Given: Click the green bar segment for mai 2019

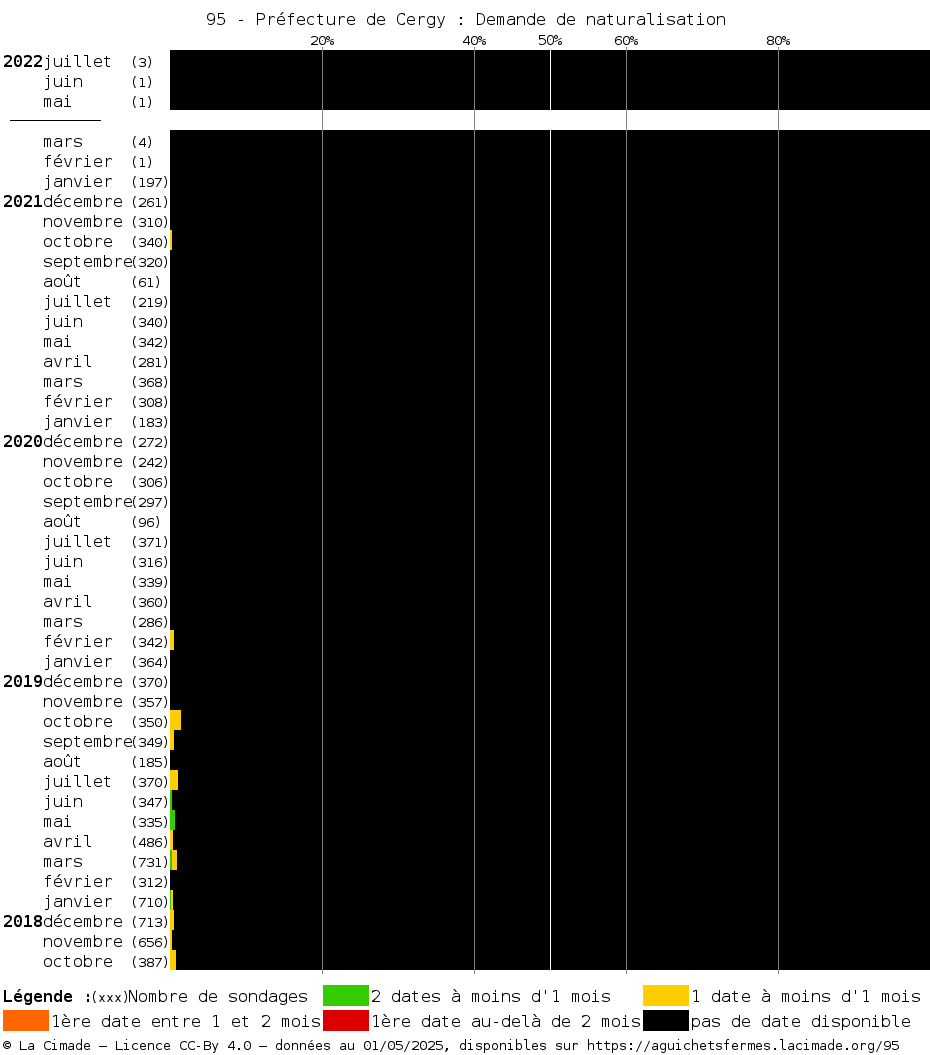Looking at the screenshot, I should [x=173, y=820].
